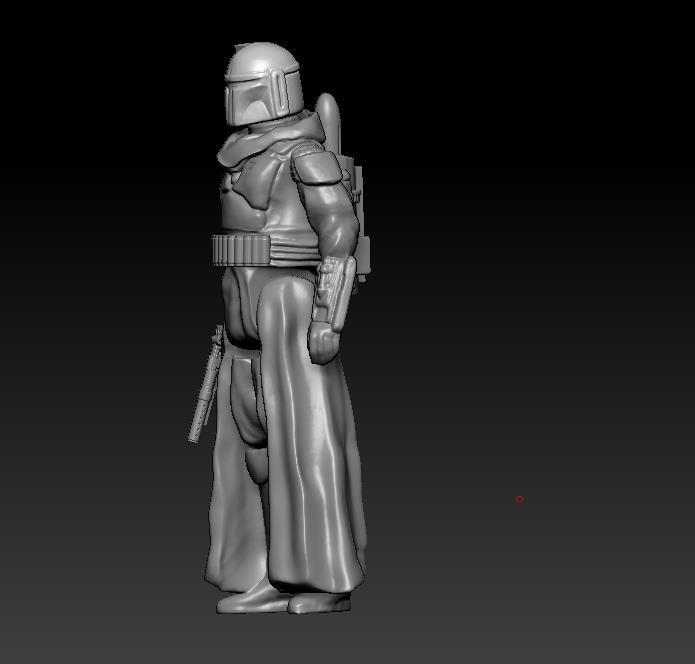The width and height of the screenshot is (695, 664).
Task: Click the helmet of the sculpted figure
Action: (263, 85)
